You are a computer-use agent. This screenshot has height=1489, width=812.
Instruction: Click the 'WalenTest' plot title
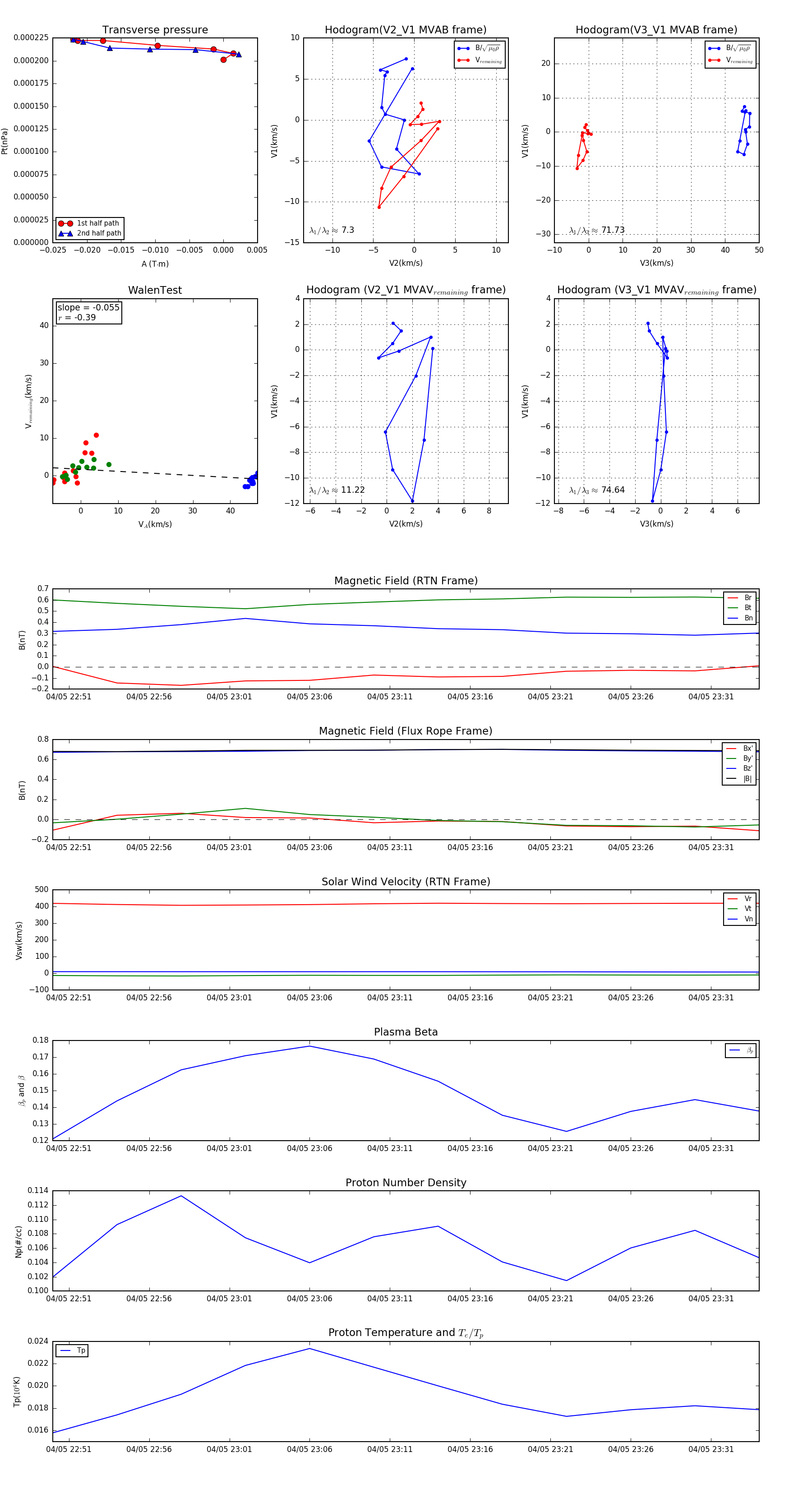pos(155,290)
